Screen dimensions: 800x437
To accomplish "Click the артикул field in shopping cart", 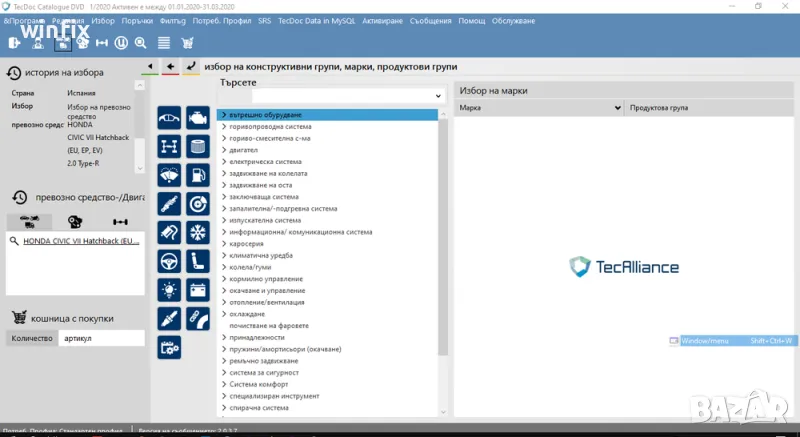I will tap(102, 339).
